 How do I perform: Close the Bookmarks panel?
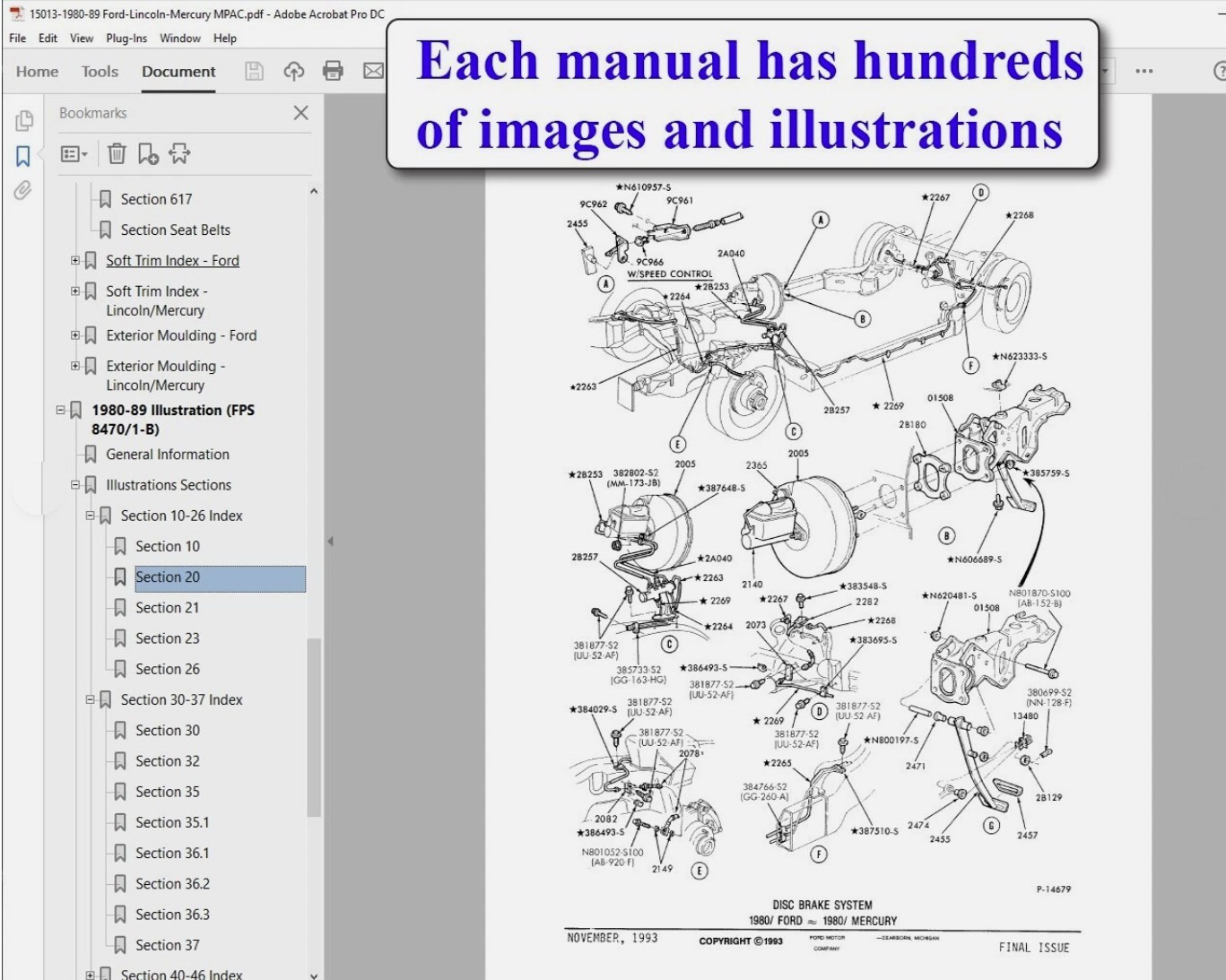(300, 113)
